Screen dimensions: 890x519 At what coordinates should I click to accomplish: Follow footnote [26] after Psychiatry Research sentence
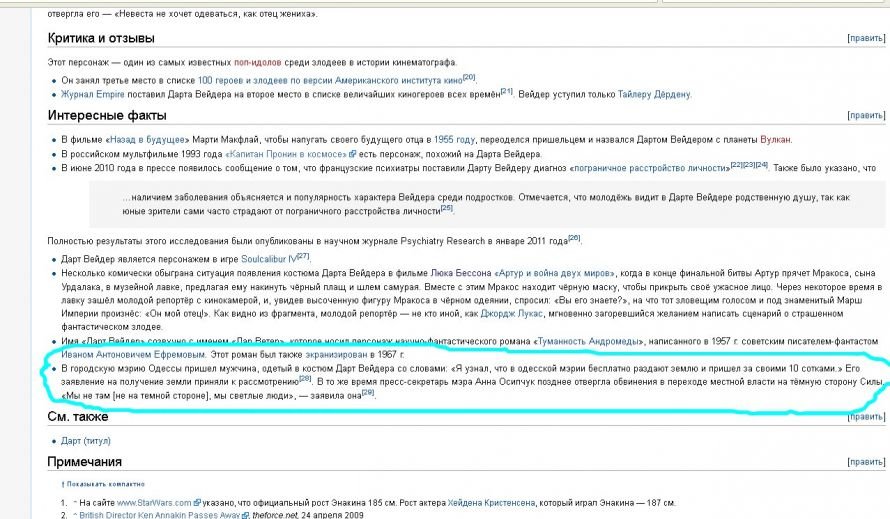click(x=574, y=238)
